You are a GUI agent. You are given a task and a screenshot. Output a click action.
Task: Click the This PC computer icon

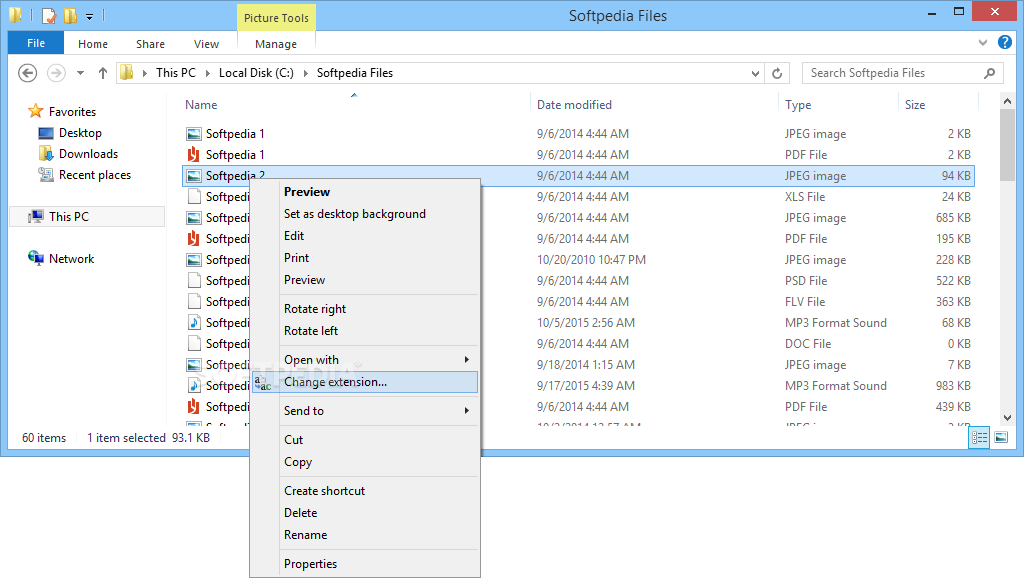[35, 216]
